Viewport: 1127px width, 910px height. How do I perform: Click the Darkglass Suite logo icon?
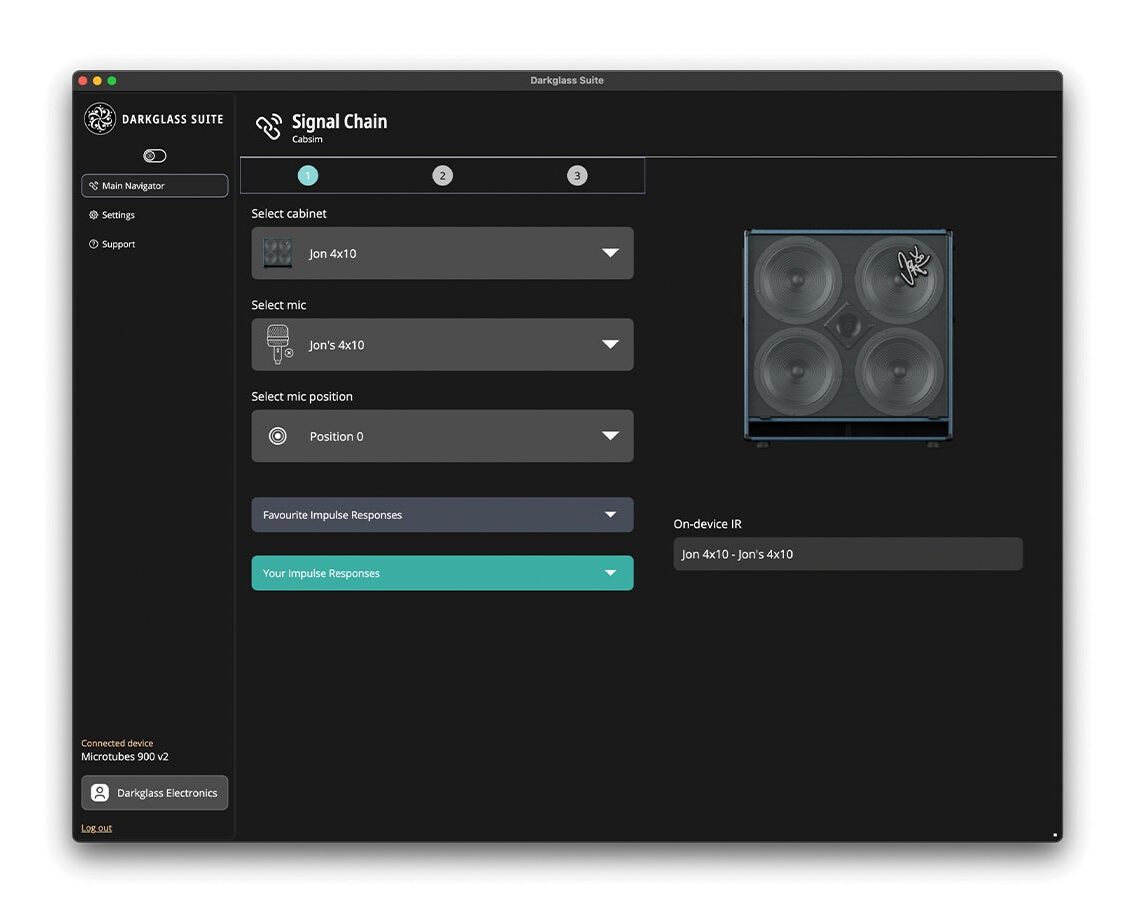(x=99, y=119)
